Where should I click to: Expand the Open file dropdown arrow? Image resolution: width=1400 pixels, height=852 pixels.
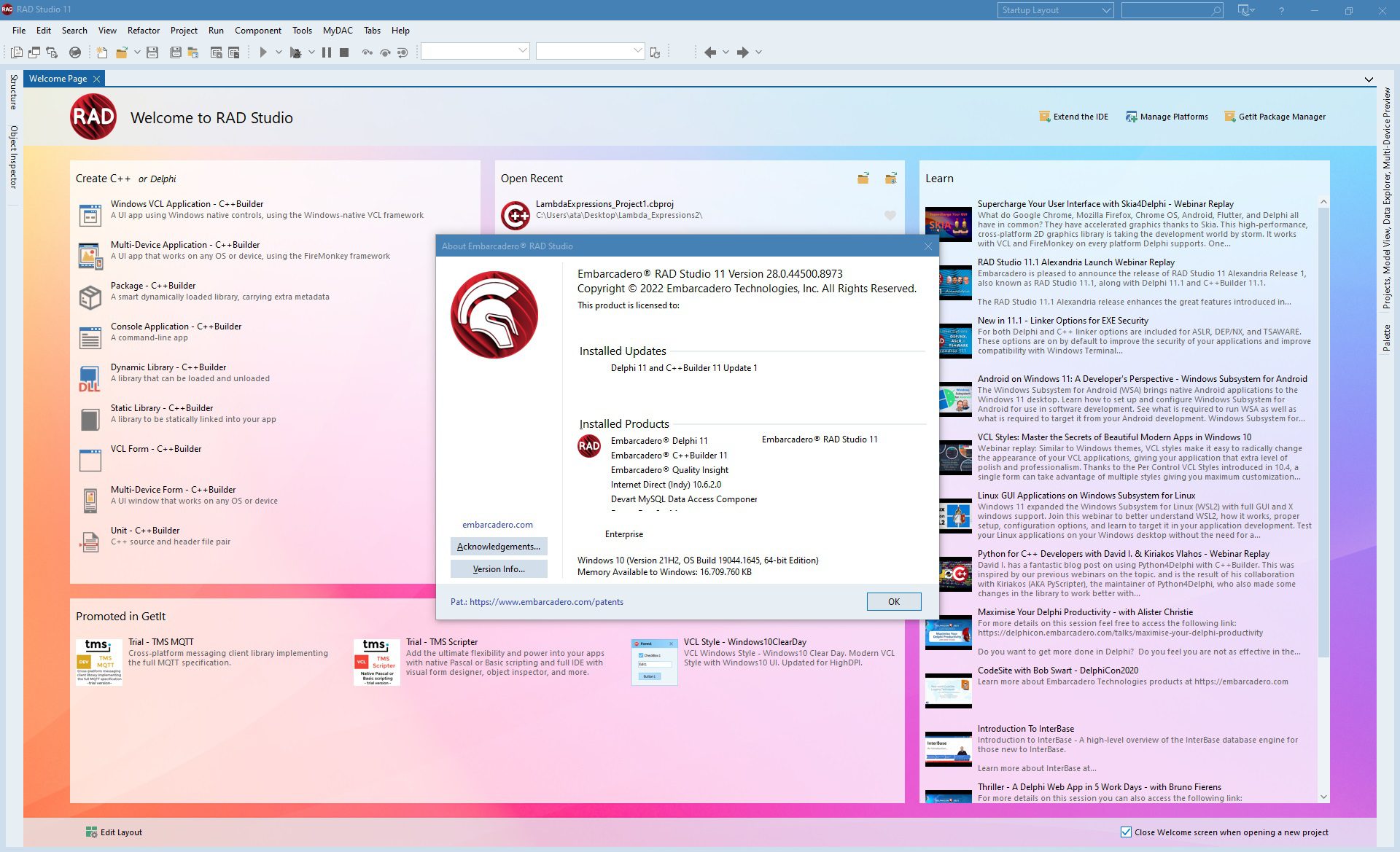136,52
